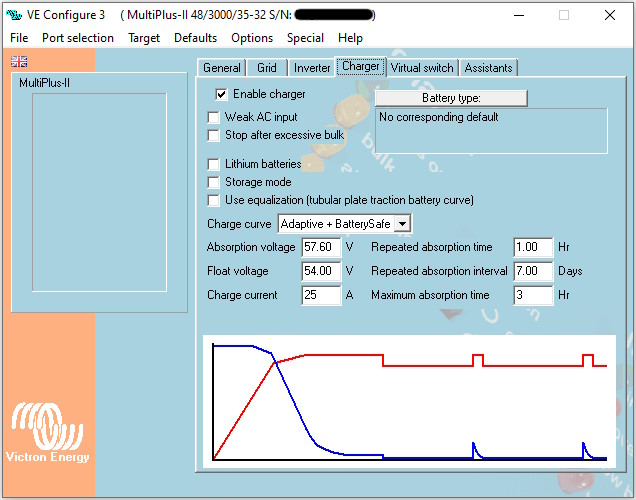This screenshot has height=500, width=636.
Task: Click the Charge current input field
Action: (320, 295)
